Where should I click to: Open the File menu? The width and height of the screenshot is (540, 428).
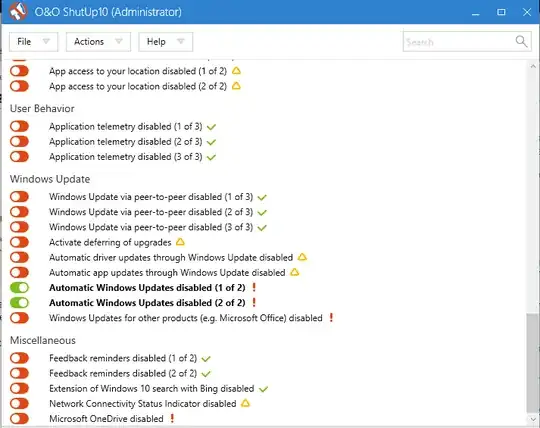coord(33,42)
